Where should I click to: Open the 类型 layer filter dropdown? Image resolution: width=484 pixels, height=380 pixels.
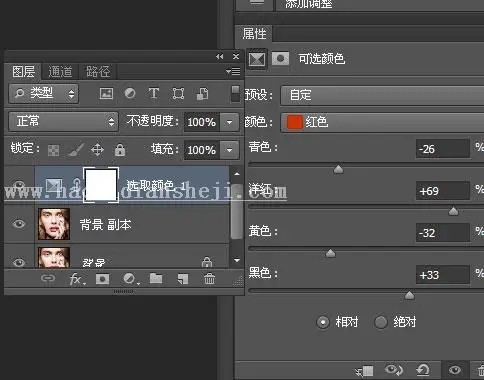44,94
